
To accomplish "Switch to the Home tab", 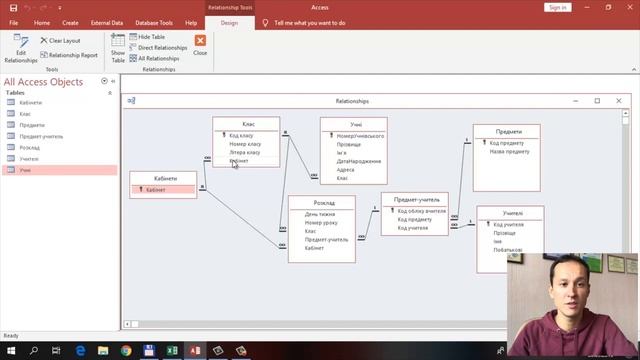I will (42, 23).
